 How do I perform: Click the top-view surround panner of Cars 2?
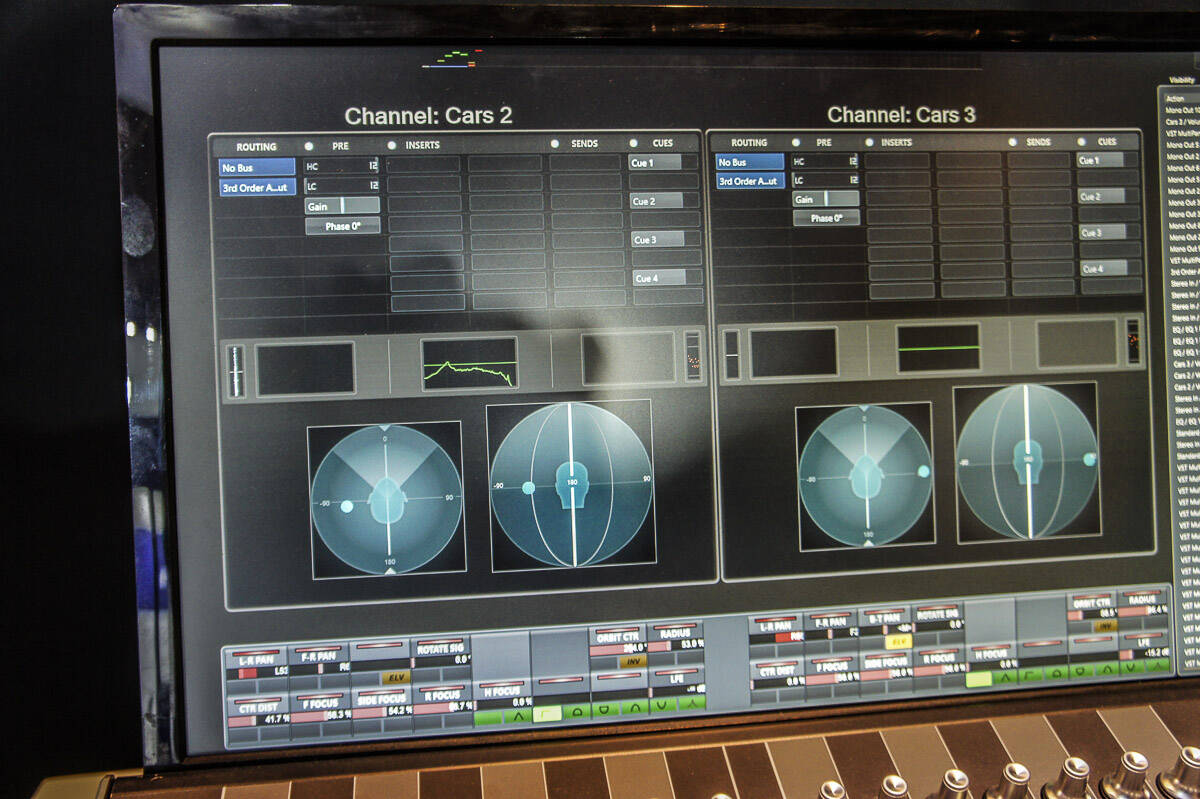tap(385, 499)
